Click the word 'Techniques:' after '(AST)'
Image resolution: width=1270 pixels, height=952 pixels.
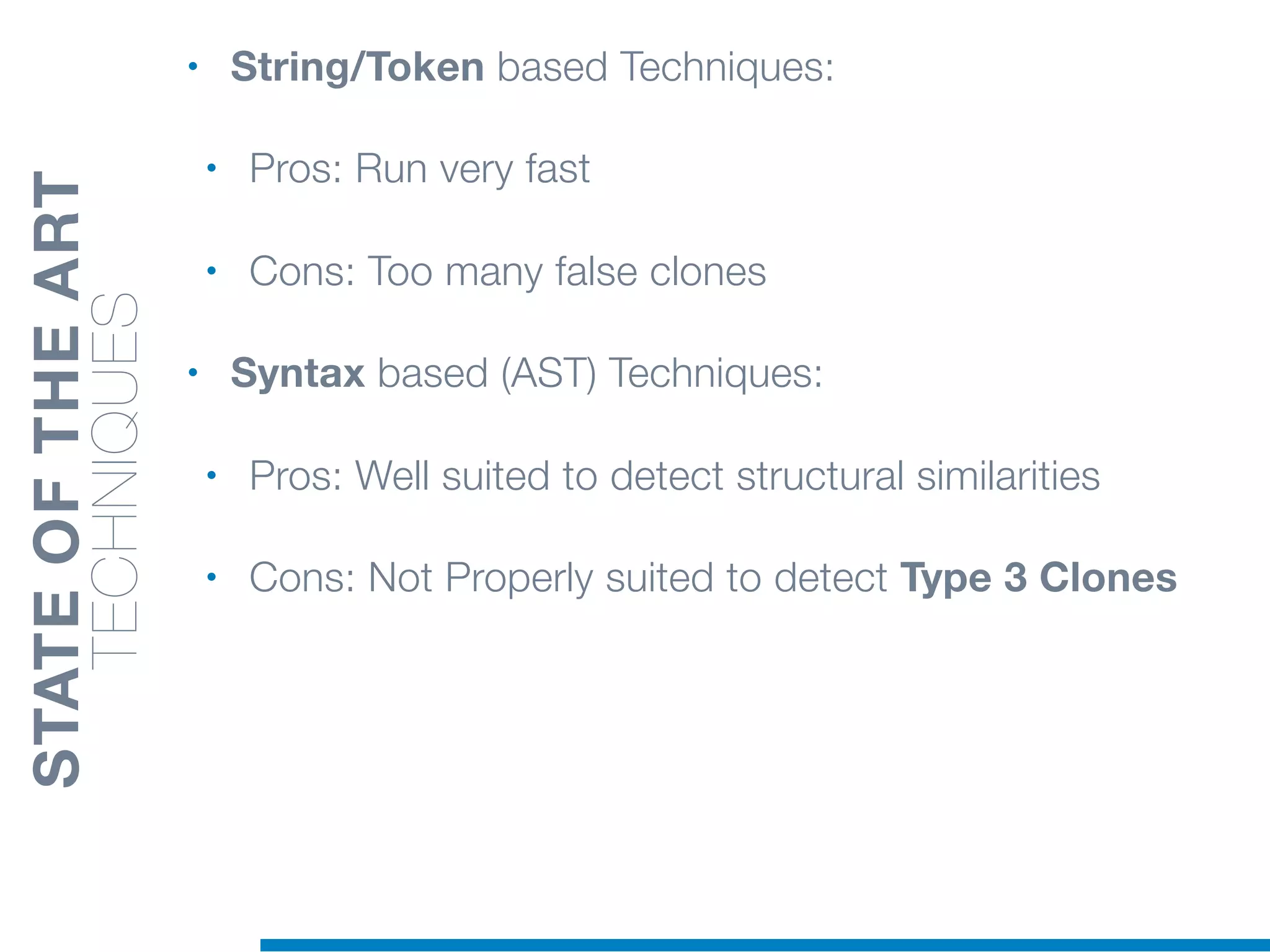(x=716, y=373)
